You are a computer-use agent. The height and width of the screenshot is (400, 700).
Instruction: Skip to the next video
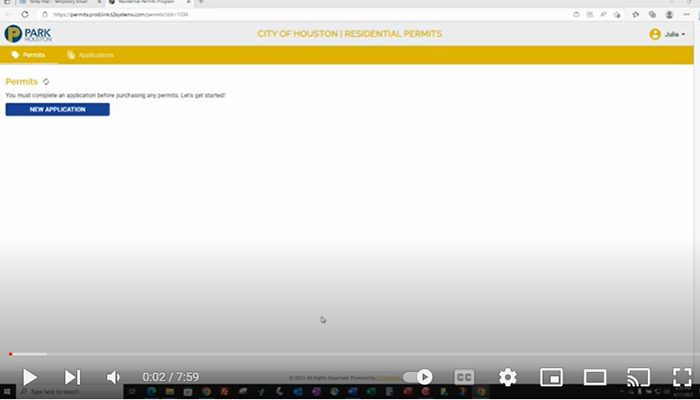tap(72, 377)
